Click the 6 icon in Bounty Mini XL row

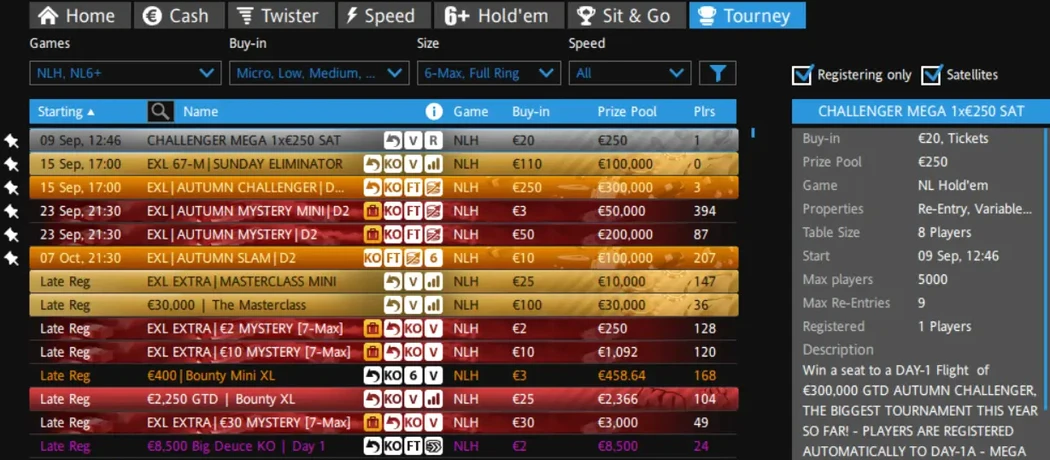pos(413,376)
